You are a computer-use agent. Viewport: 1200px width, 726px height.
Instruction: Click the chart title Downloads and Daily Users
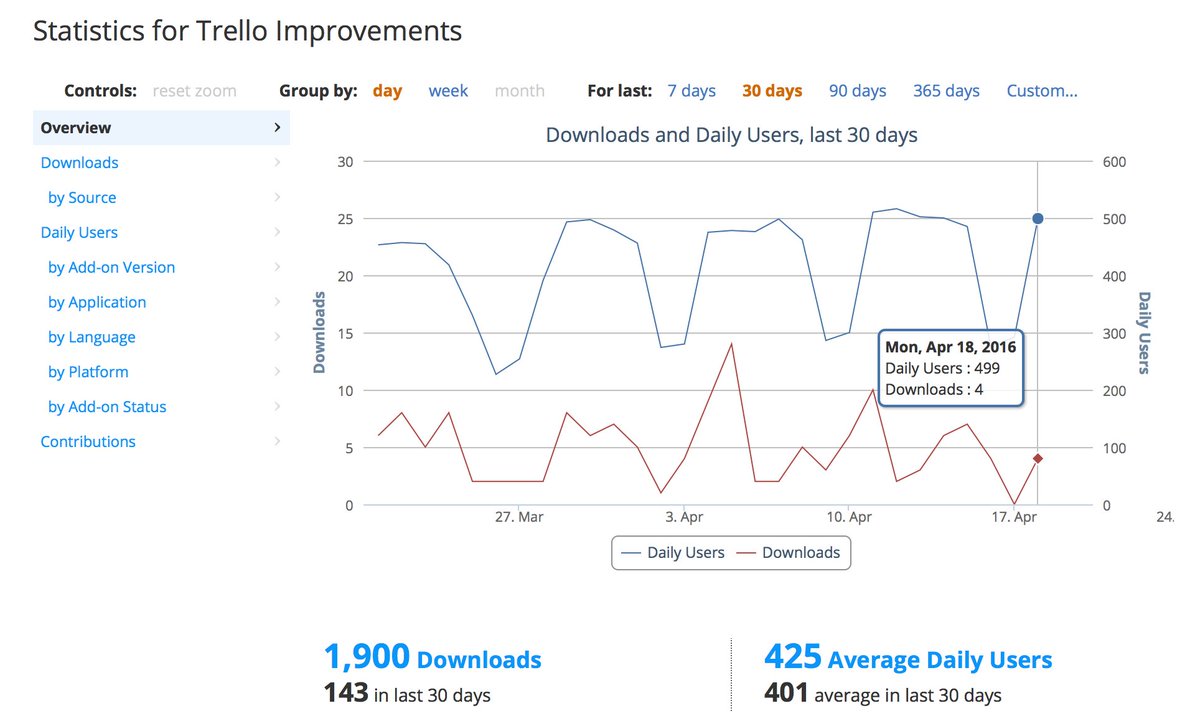[x=731, y=134]
